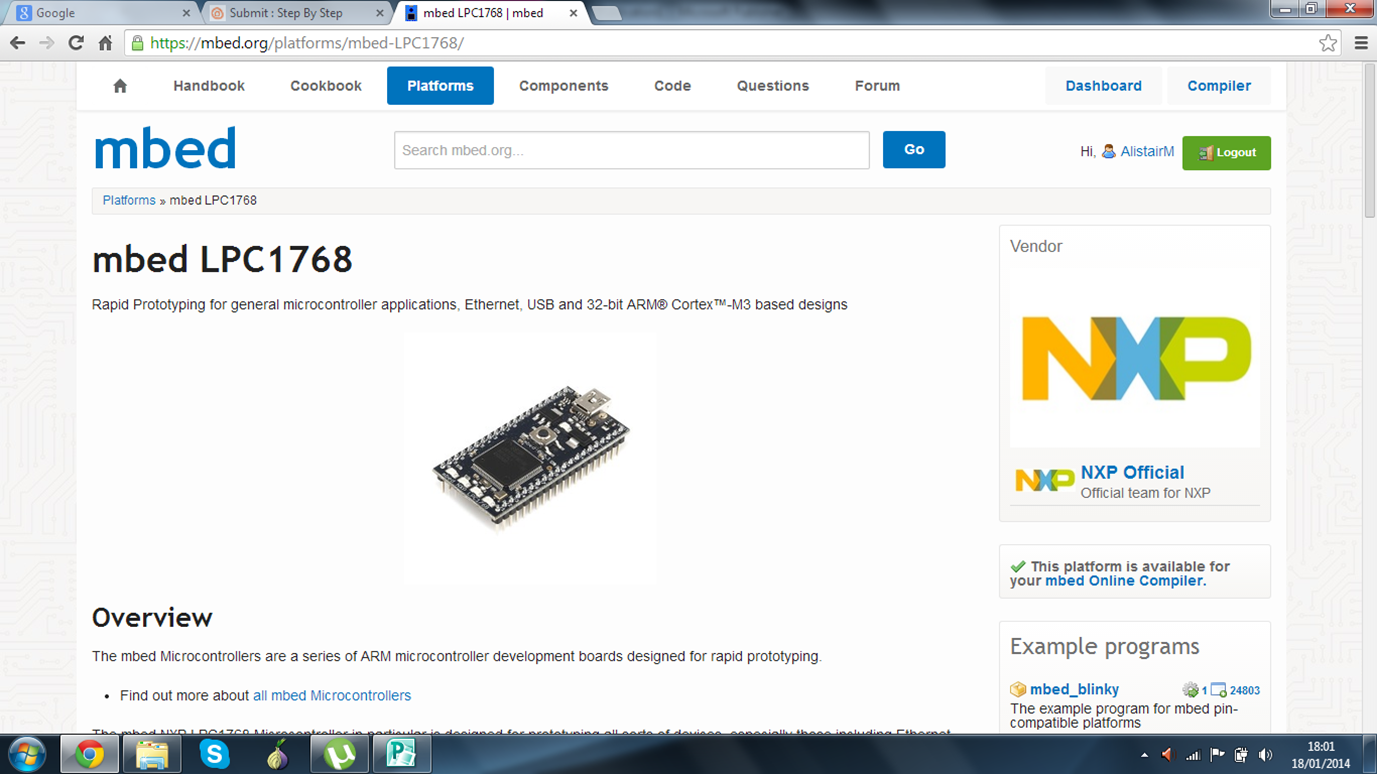Viewport: 1377px width, 774px height.
Task: Bookmark this page with the star icon
Action: pos(1328,43)
